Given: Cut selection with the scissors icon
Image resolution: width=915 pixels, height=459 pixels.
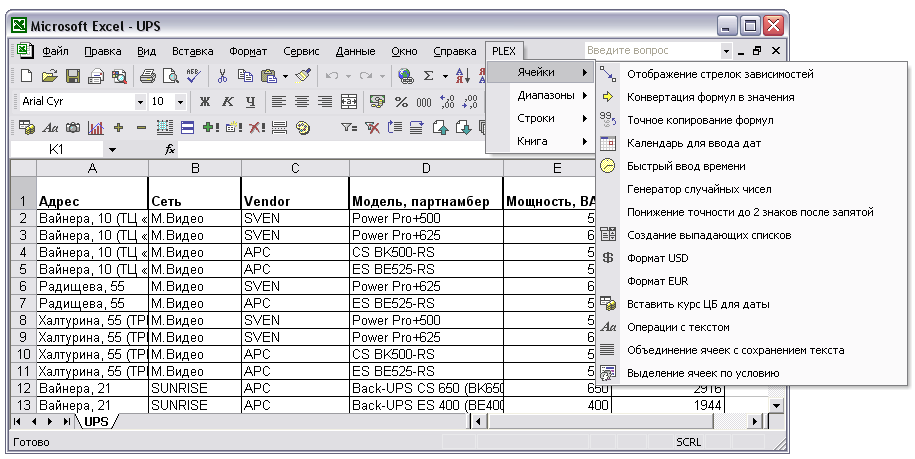Looking at the screenshot, I should (223, 76).
